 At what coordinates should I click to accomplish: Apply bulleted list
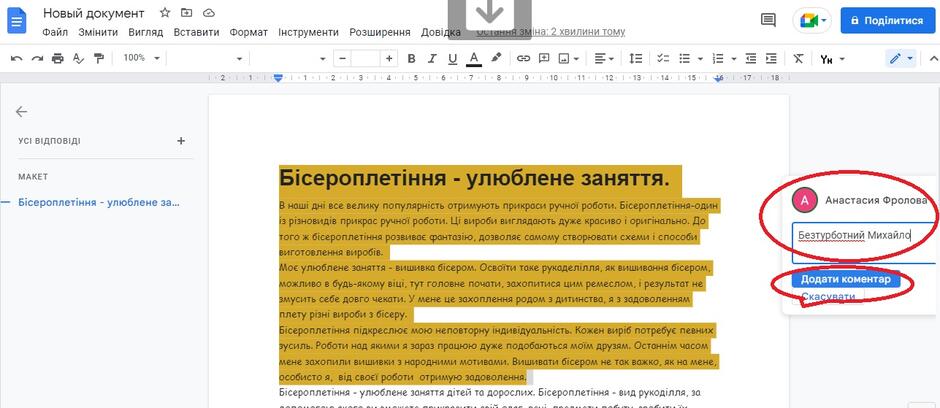tap(684, 58)
